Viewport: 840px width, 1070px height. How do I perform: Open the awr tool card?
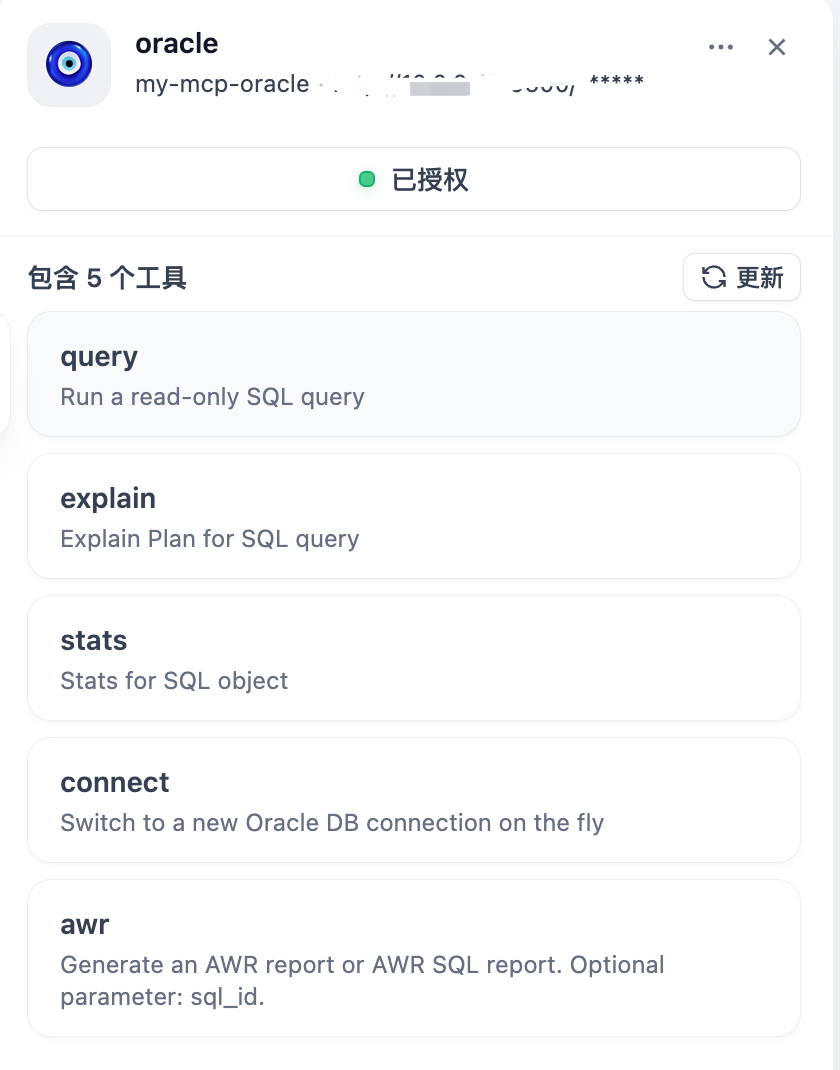coord(413,957)
